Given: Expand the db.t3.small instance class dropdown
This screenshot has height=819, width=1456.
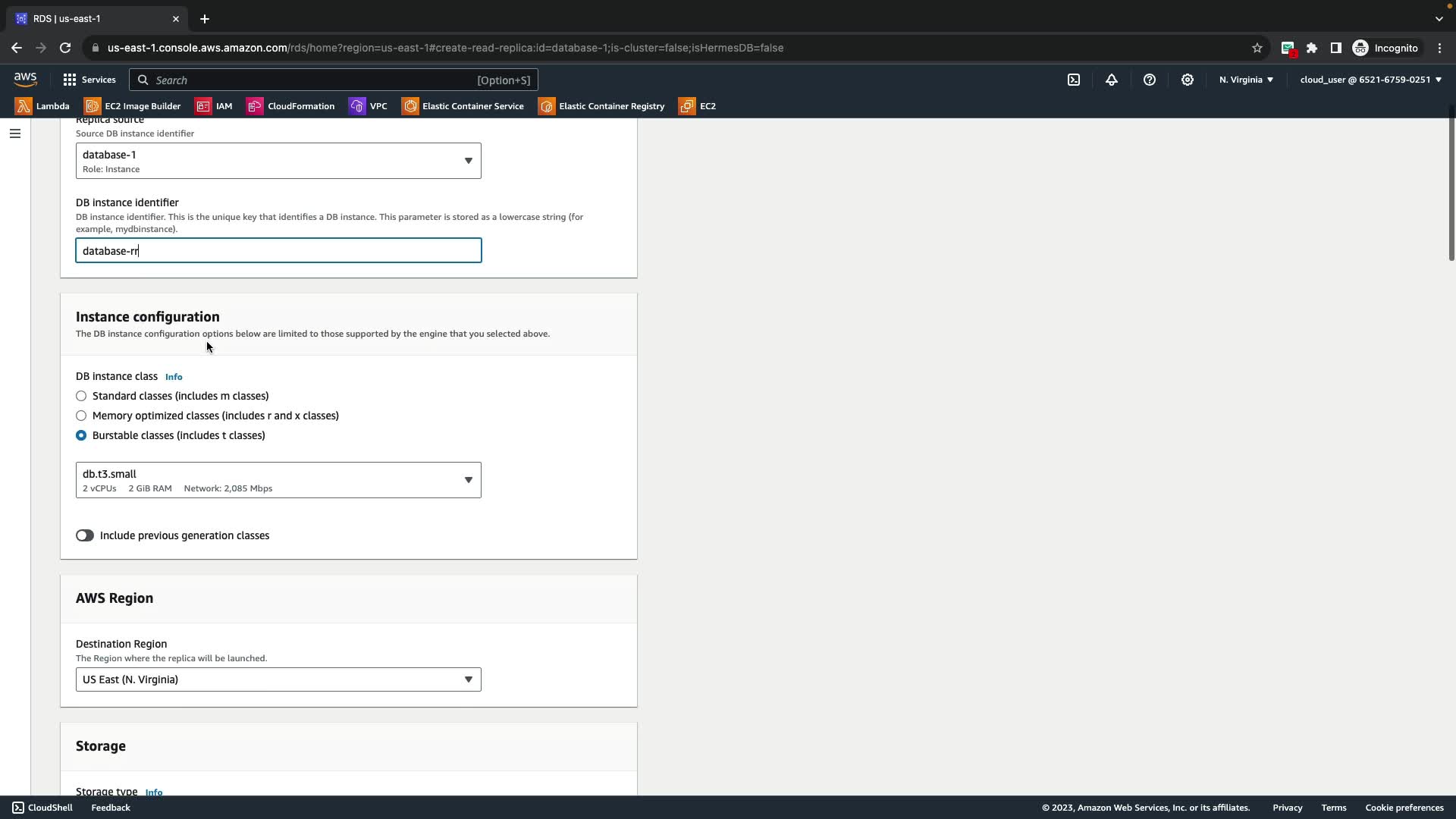Looking at the screenshot, I should pyautogui.click(x=278, y=480).
